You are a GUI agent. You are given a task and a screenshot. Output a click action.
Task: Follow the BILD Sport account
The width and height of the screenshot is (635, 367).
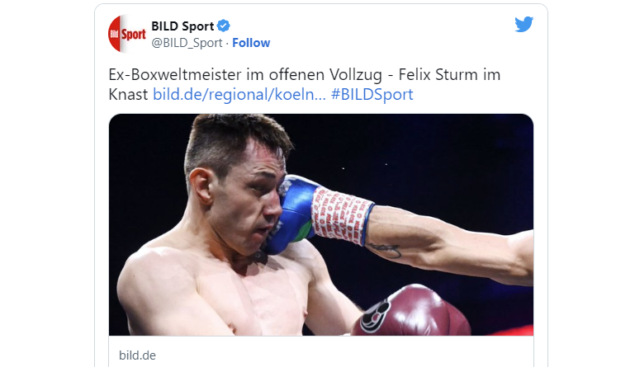(251, 43)
